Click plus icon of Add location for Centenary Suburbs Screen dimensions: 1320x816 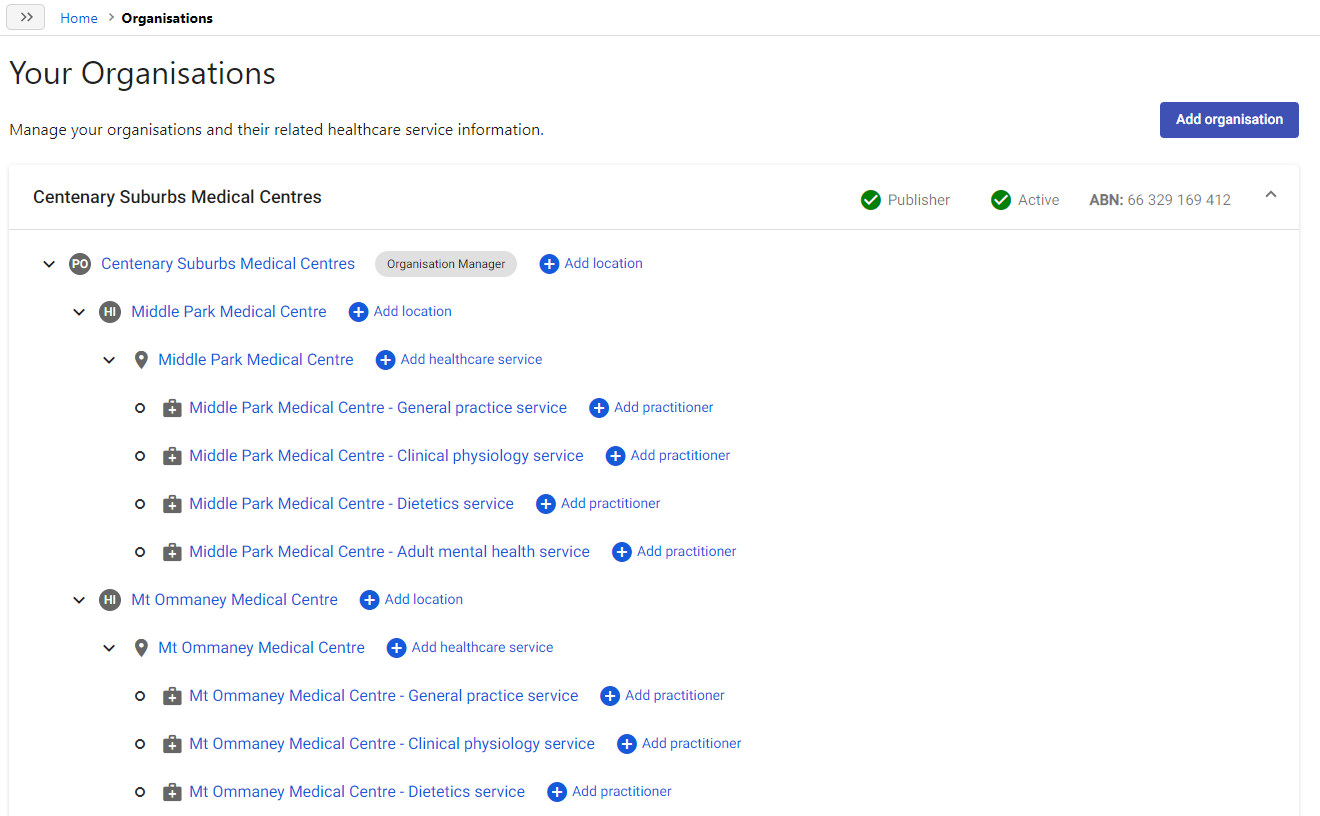549,264
